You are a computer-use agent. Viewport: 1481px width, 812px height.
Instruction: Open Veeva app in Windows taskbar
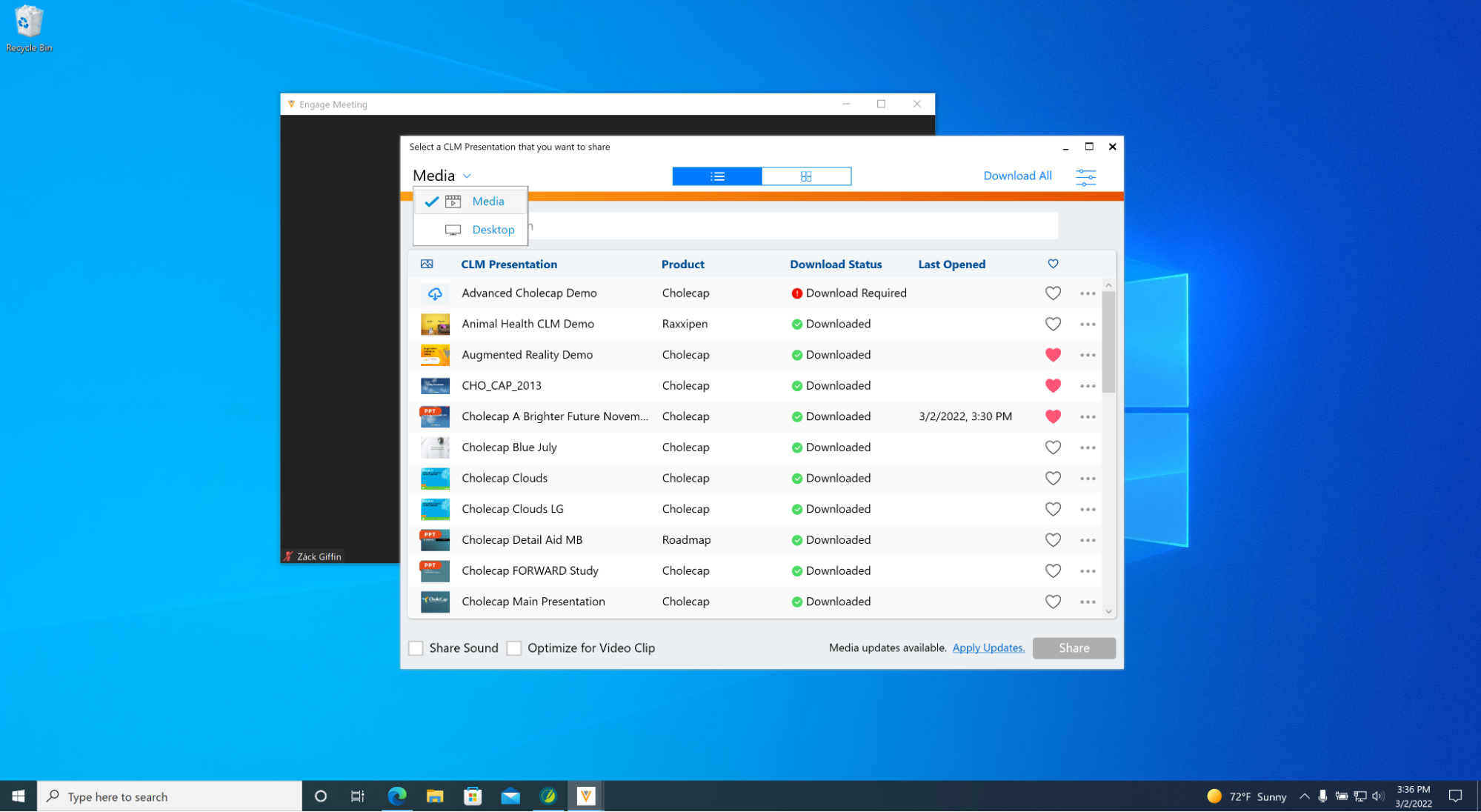pyautogui.click(x=586, y=796)
